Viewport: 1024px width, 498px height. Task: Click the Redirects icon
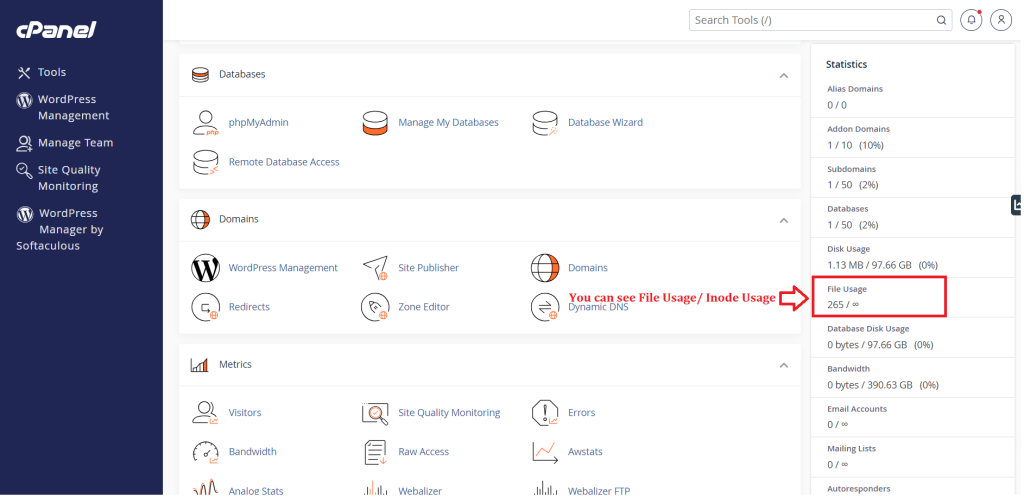click(x=206, y=307)
